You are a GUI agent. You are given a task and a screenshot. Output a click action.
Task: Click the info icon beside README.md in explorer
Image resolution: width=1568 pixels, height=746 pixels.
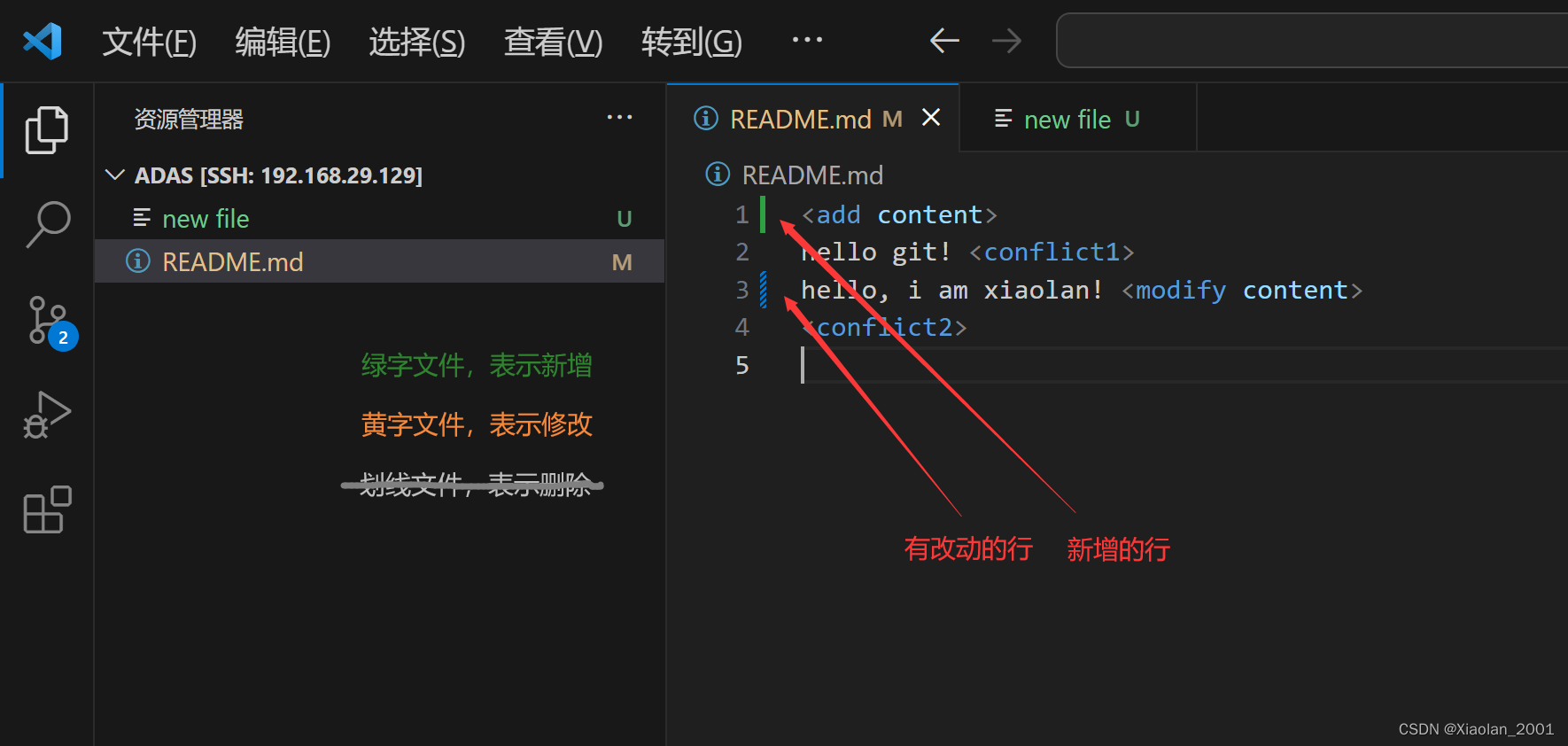(138, 261)
